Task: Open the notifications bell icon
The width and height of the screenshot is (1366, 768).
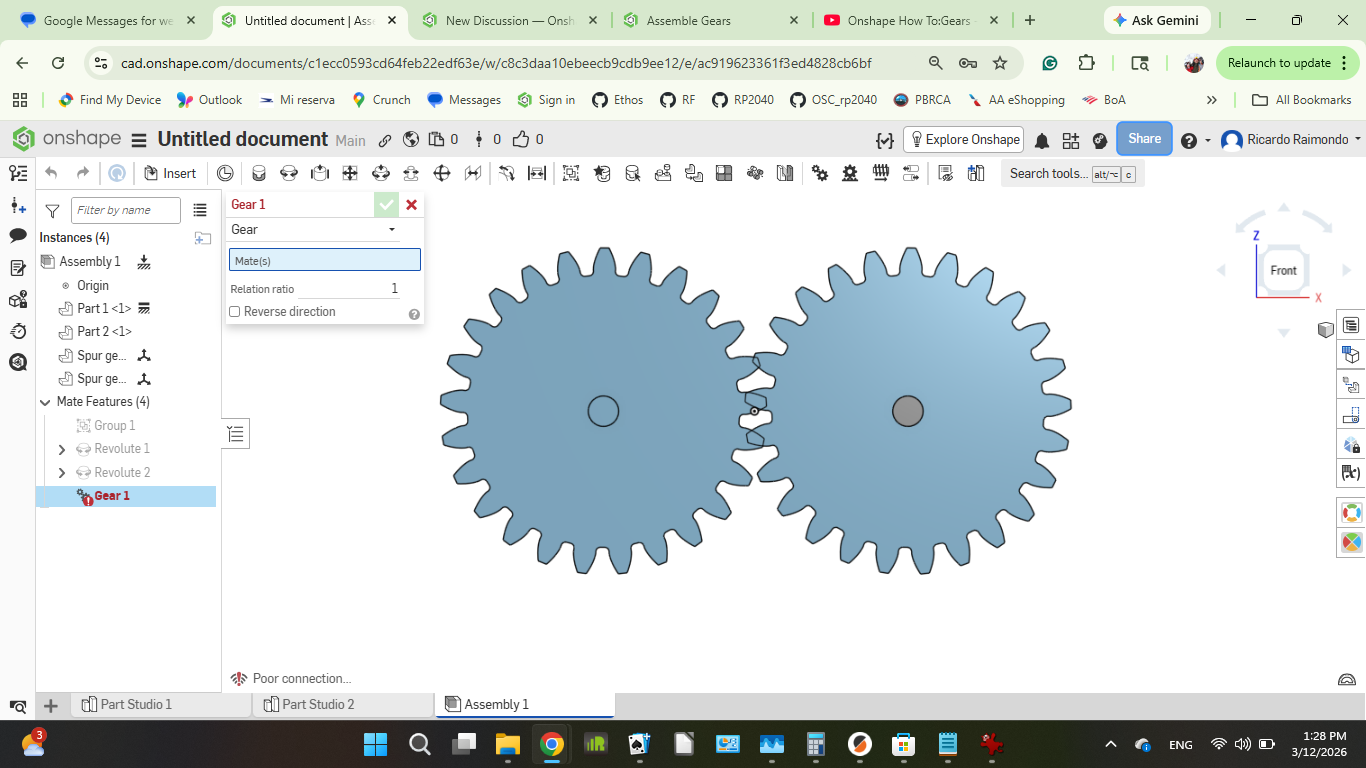Action: pos(1041,140)
